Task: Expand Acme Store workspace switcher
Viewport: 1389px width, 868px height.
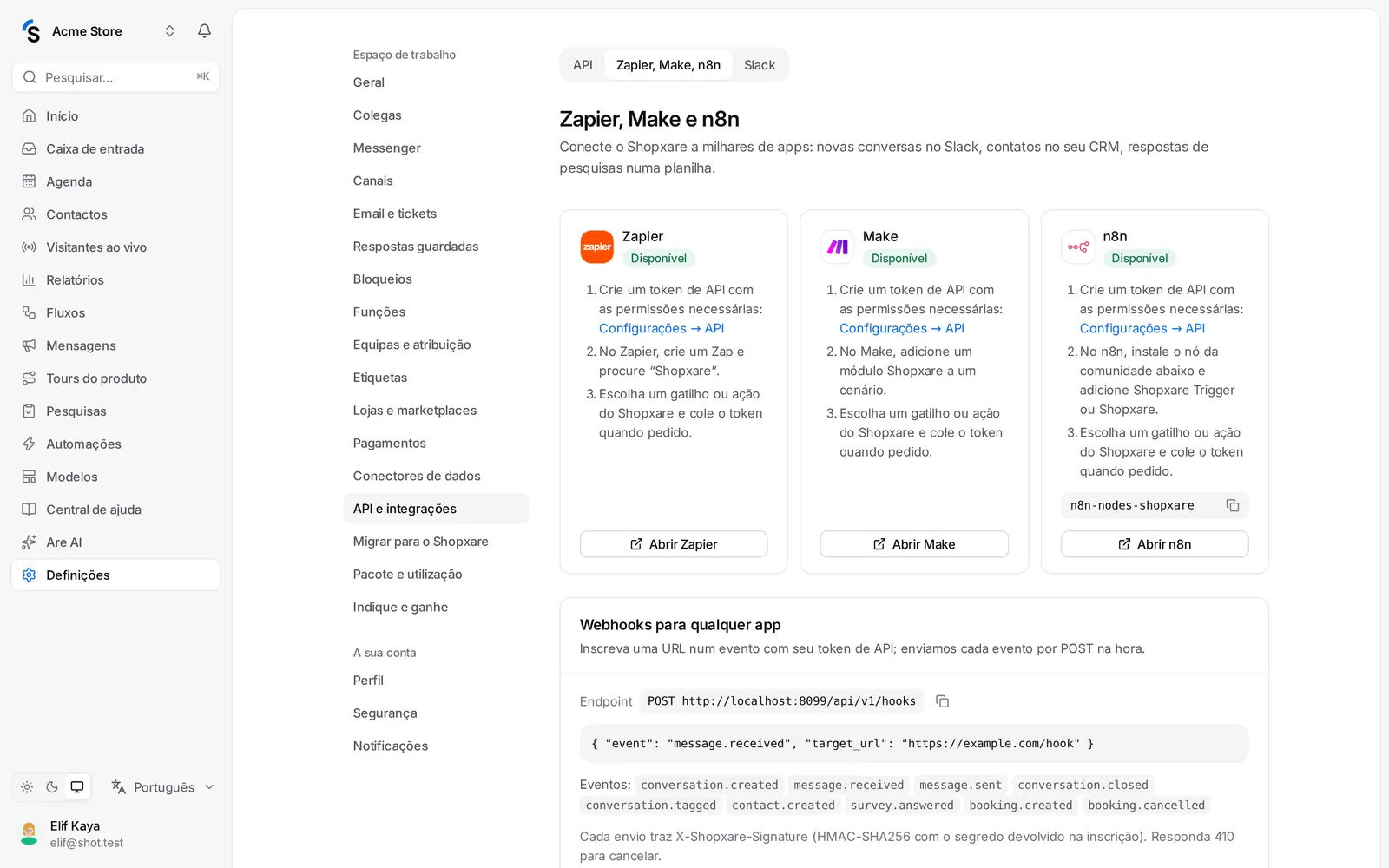Action: point(169,31)
